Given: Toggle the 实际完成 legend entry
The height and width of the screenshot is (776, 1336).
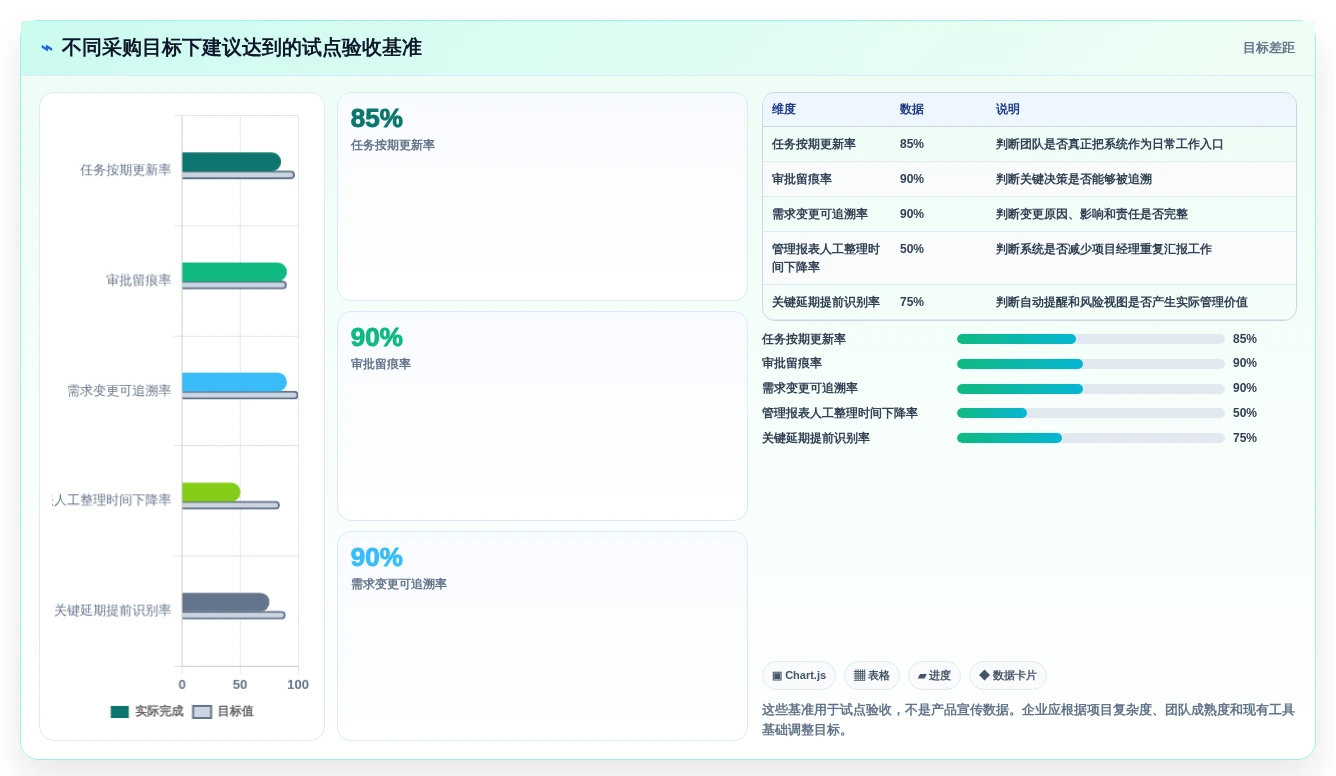Looking at the screenshot, I should pos(147,712).
